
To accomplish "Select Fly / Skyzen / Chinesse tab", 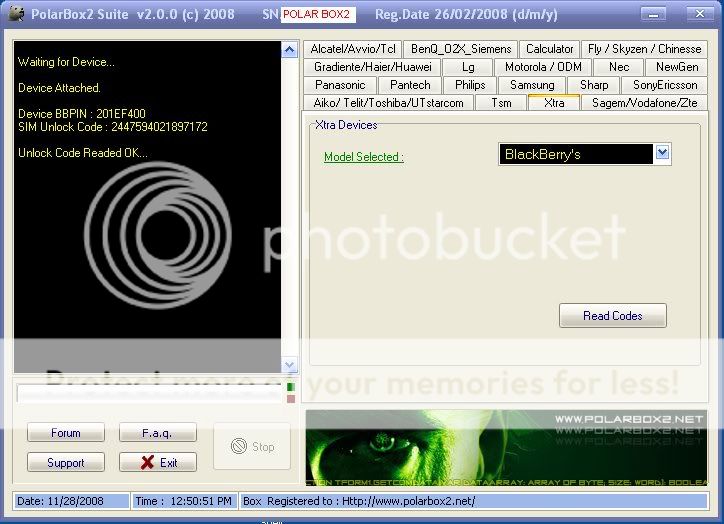I will (x=645, y=49).
